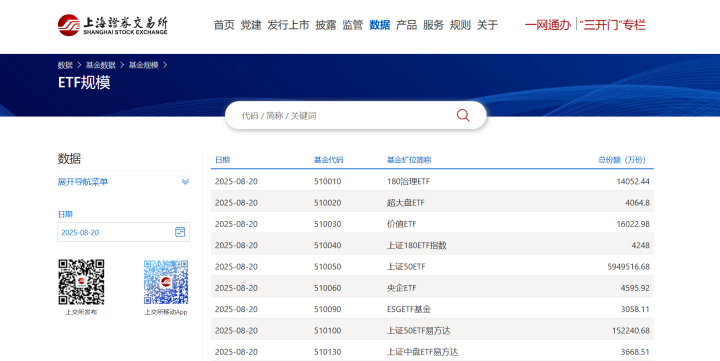The width and height of the screenshot is (720, 361).
Task: Select the 上证50ETF table row
Action: (x=432, y=267)
